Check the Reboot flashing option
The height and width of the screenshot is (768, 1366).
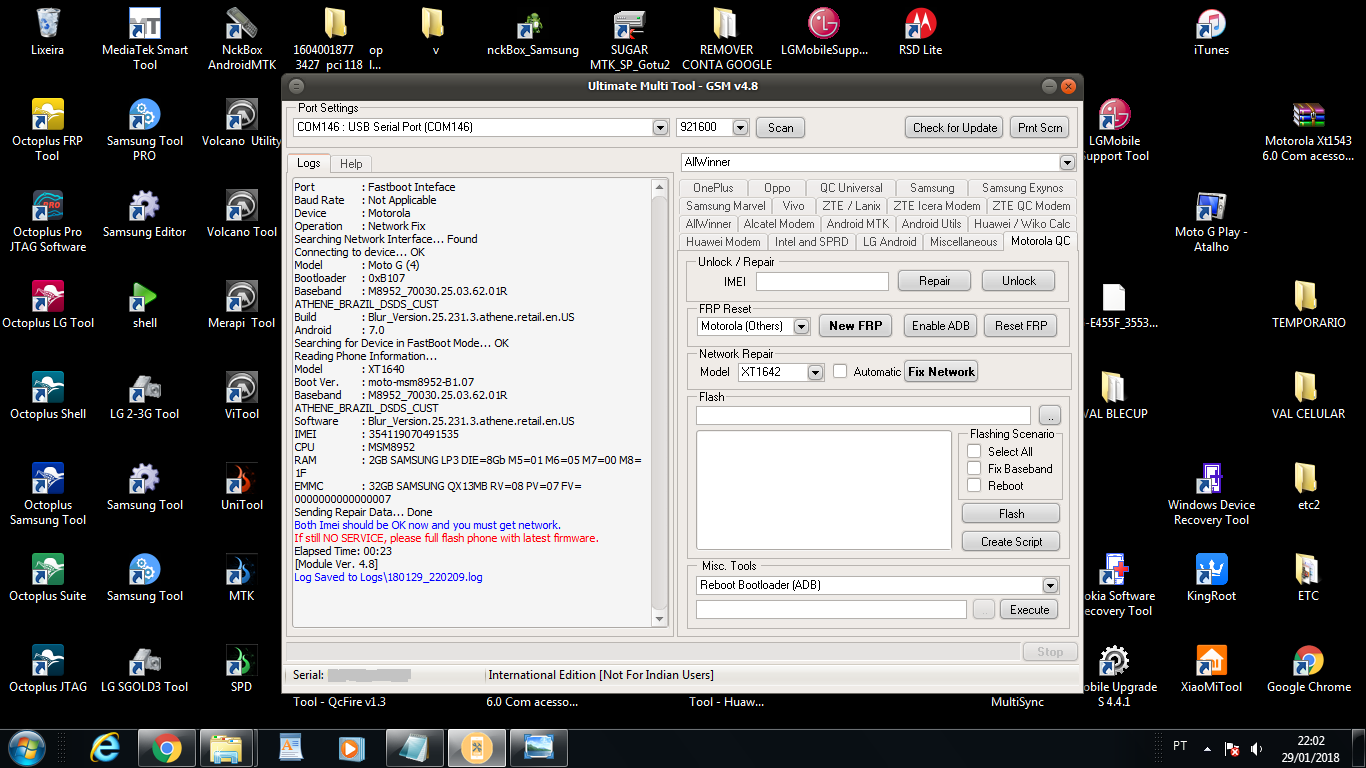pos(974,485)
